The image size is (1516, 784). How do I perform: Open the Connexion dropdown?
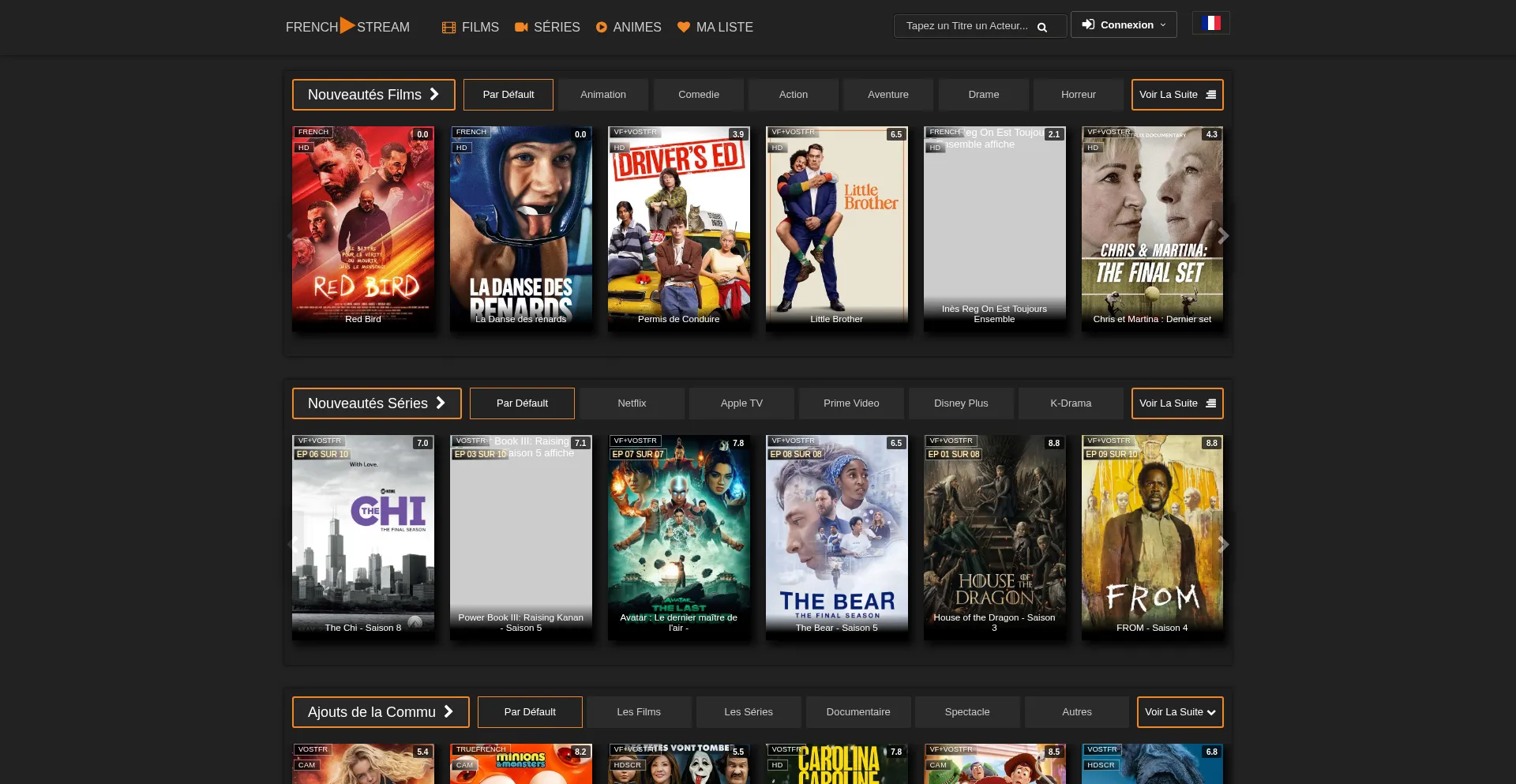click(1124, 24)
